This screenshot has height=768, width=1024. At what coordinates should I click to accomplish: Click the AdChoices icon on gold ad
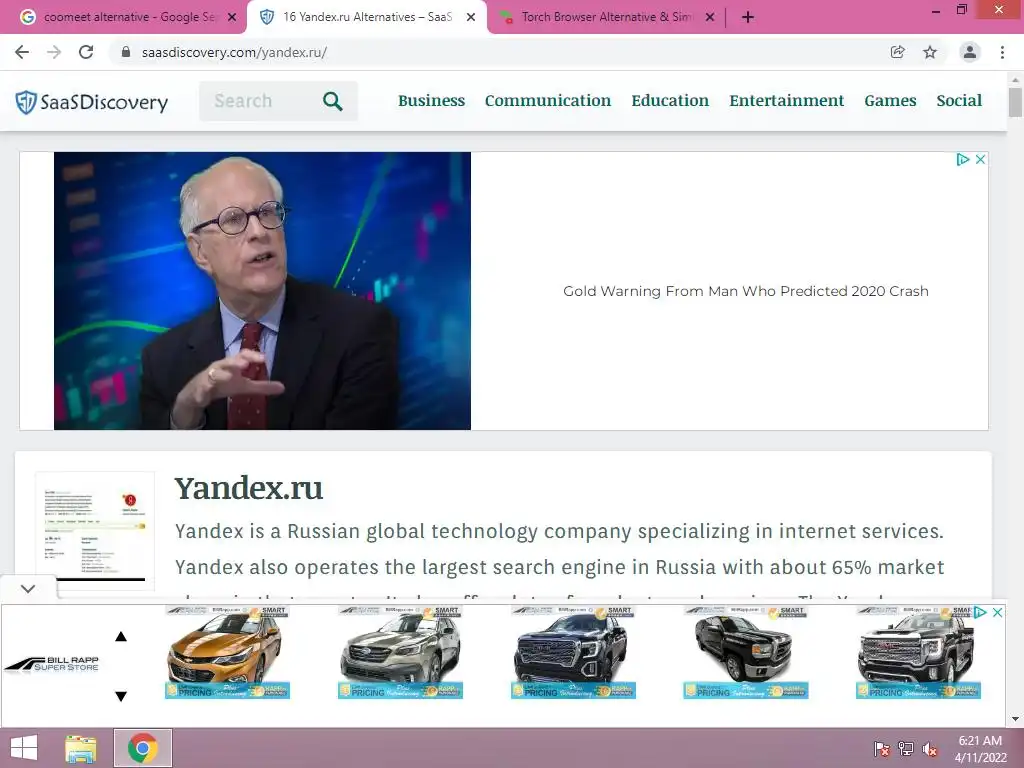coord(962,159)
